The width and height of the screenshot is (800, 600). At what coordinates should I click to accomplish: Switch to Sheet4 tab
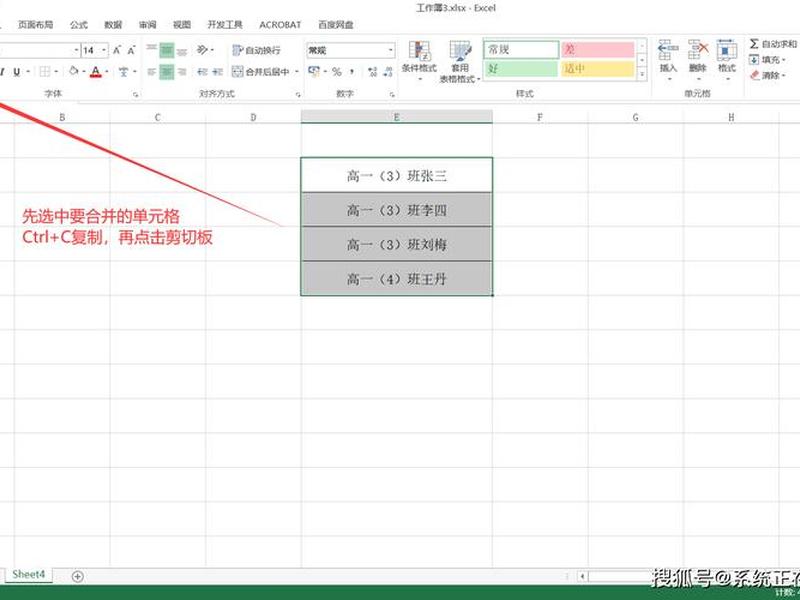[x=29, y=574]
